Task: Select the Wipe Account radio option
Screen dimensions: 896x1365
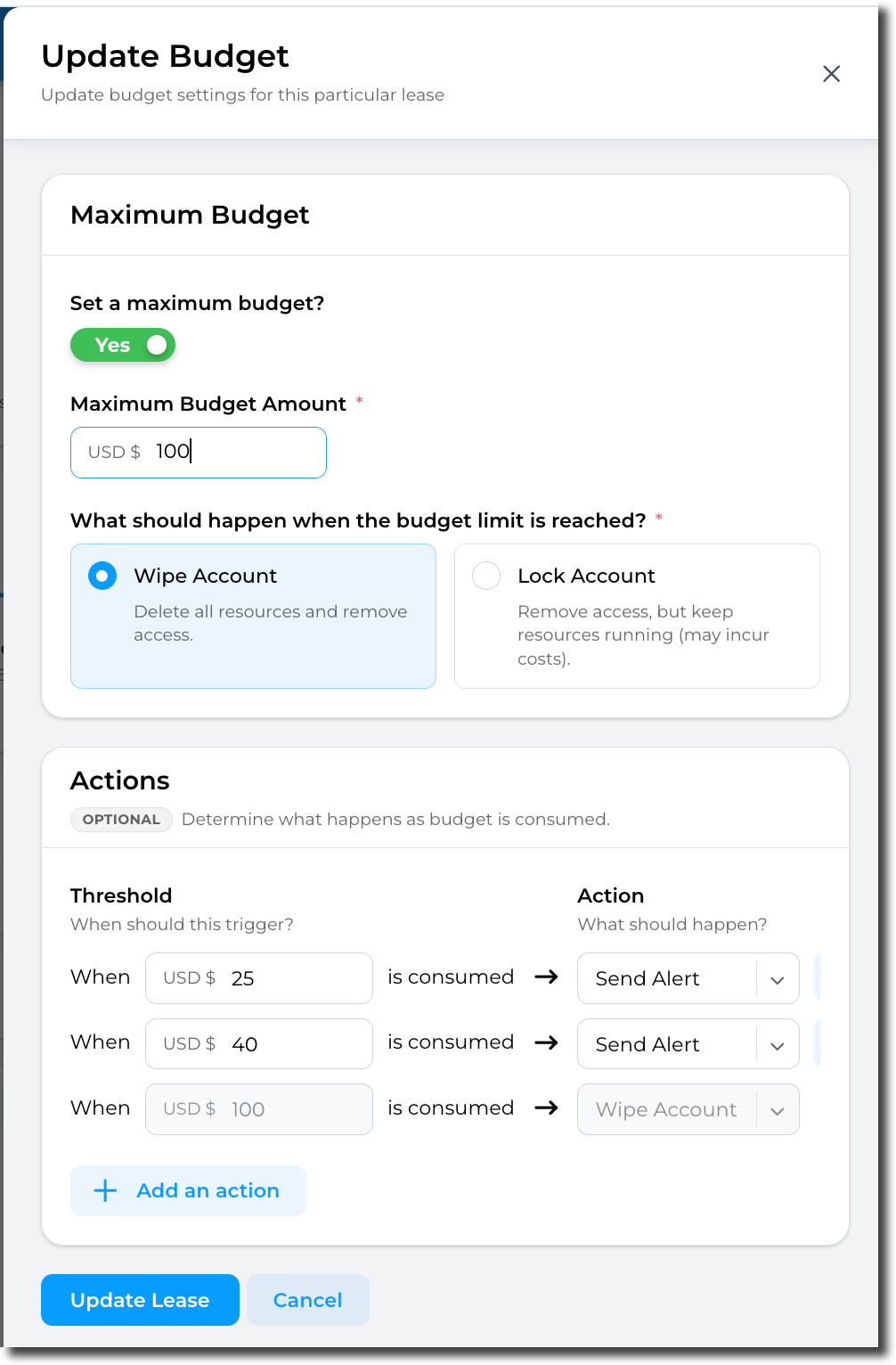Action: 102,576
